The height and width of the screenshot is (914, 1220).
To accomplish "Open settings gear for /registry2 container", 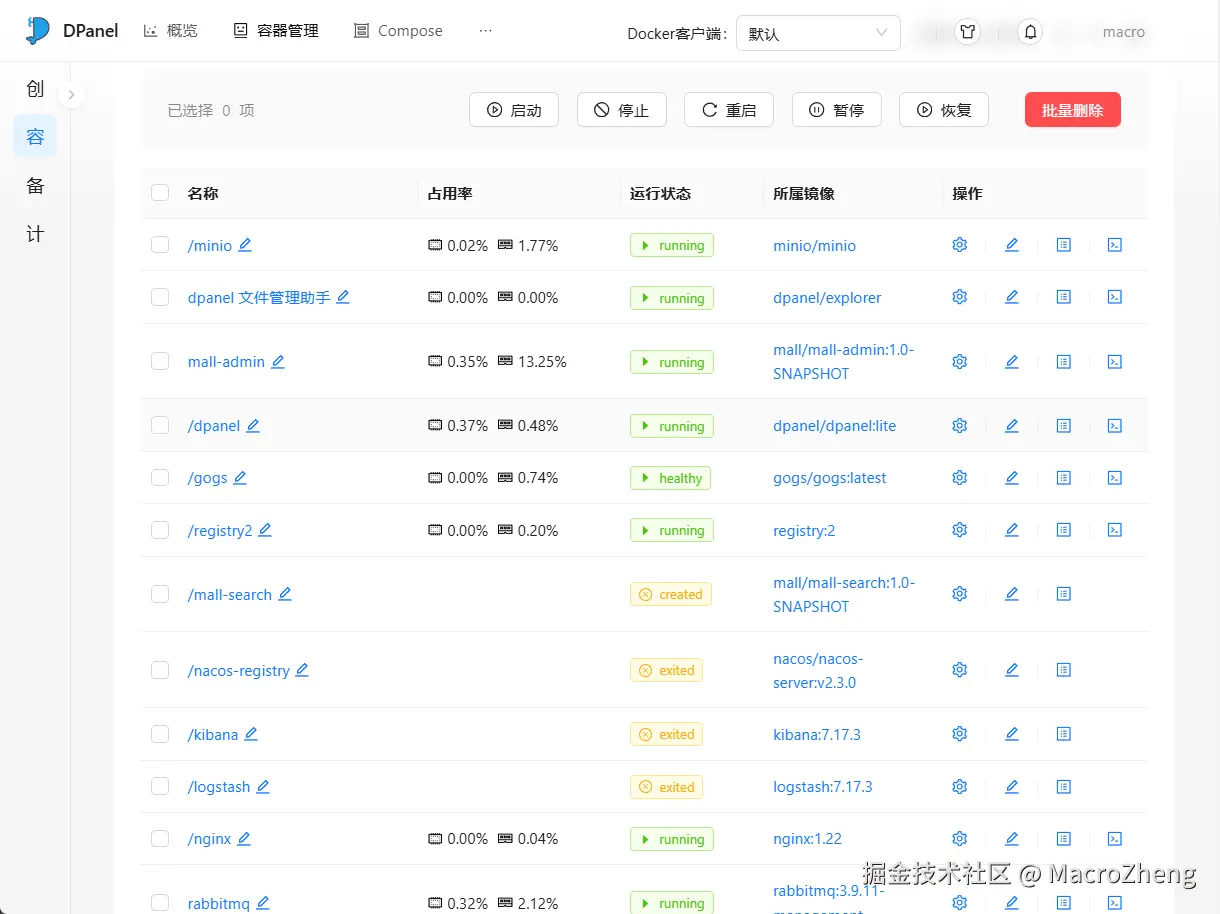I will (960, 530).
